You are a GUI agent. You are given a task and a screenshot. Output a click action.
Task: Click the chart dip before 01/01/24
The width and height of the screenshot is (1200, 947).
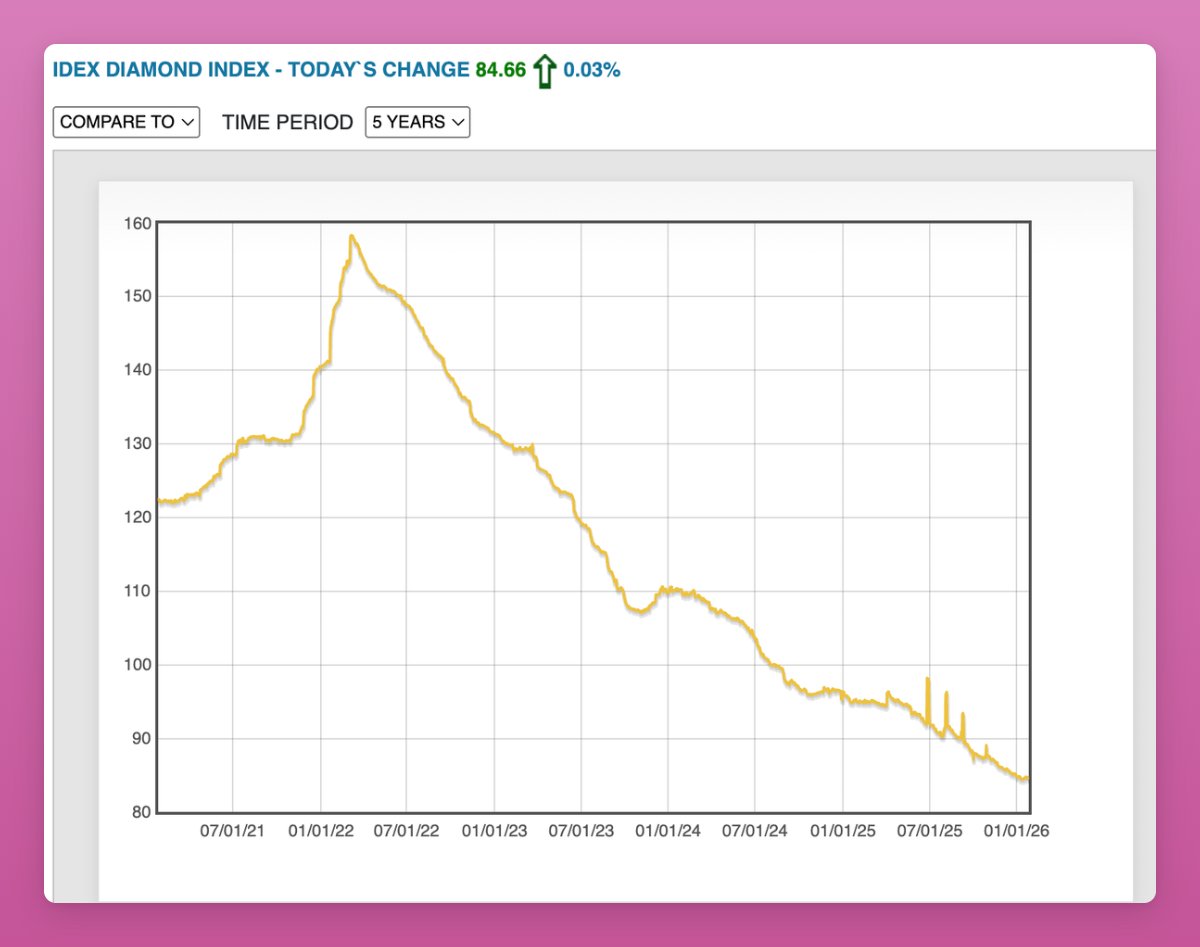click(x=638, y=611)
